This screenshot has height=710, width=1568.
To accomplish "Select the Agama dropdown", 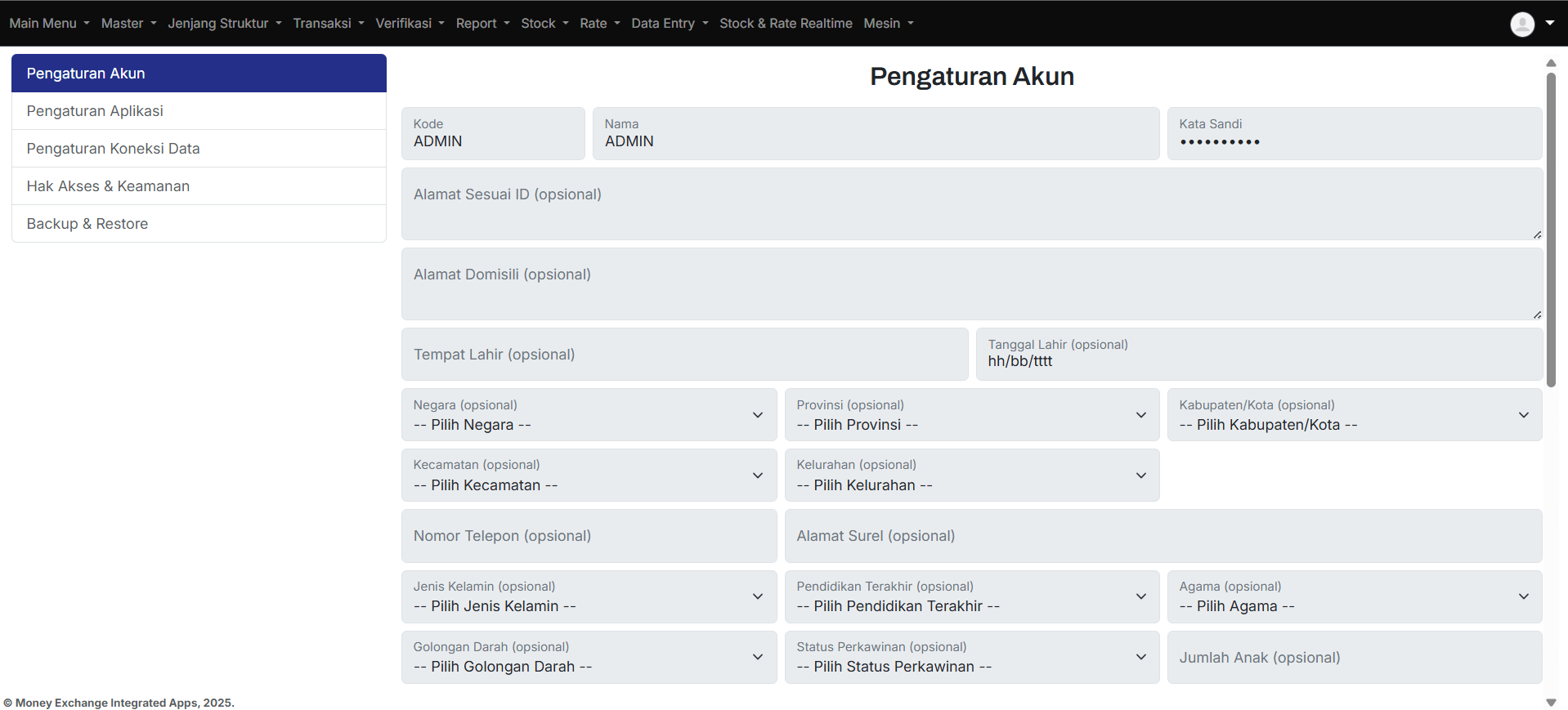I will (x=1354, y=596).
